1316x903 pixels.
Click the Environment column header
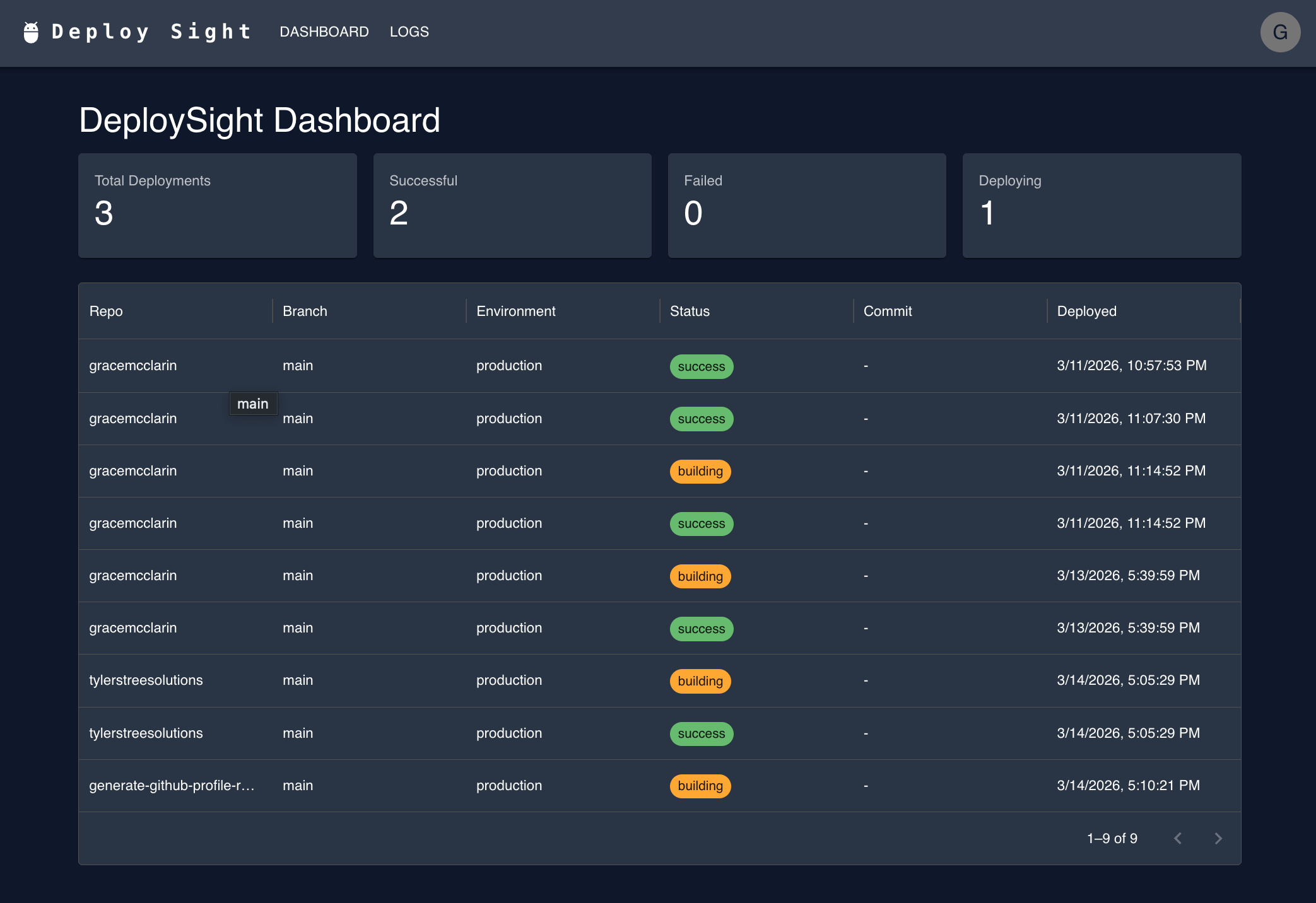[515, 311]
